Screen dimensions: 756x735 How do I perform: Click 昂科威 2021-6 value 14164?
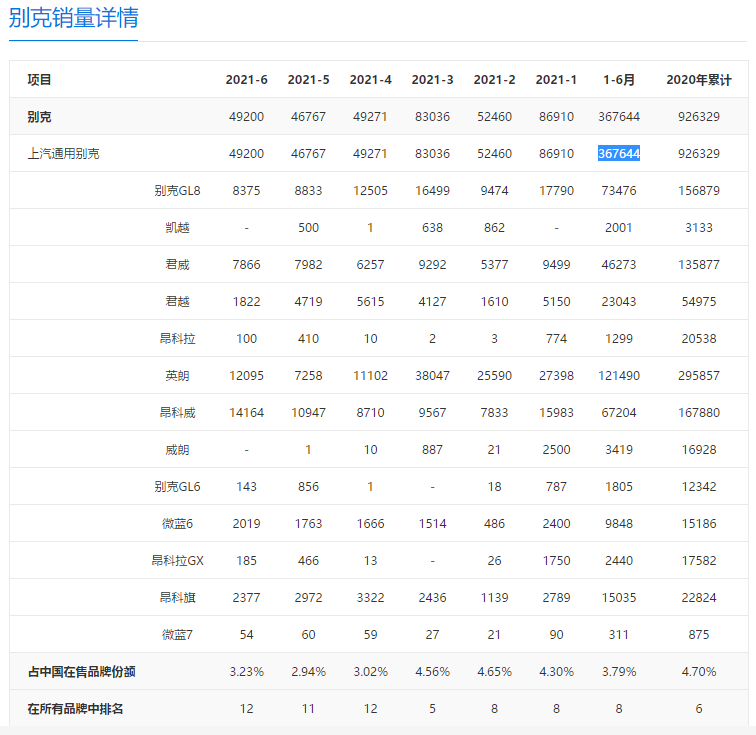tap(246, 413)
